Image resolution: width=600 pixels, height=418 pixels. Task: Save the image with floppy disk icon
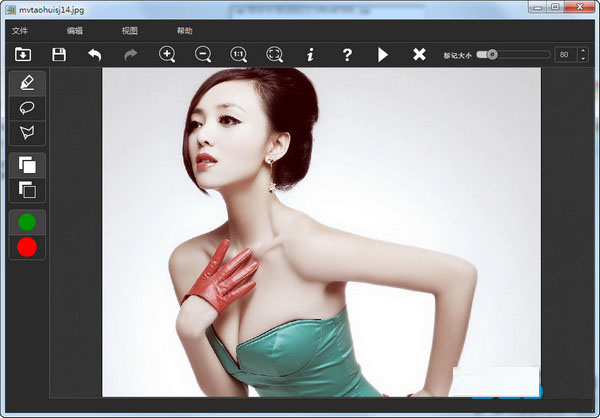click(x=59, y=54)
